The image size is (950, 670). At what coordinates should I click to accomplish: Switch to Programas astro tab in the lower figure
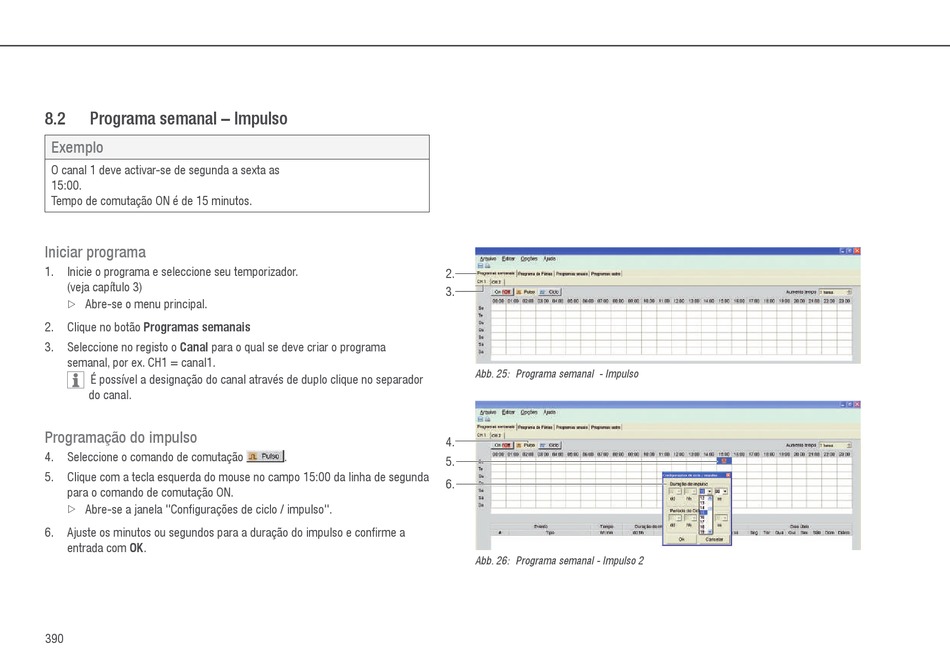point(606,427)
